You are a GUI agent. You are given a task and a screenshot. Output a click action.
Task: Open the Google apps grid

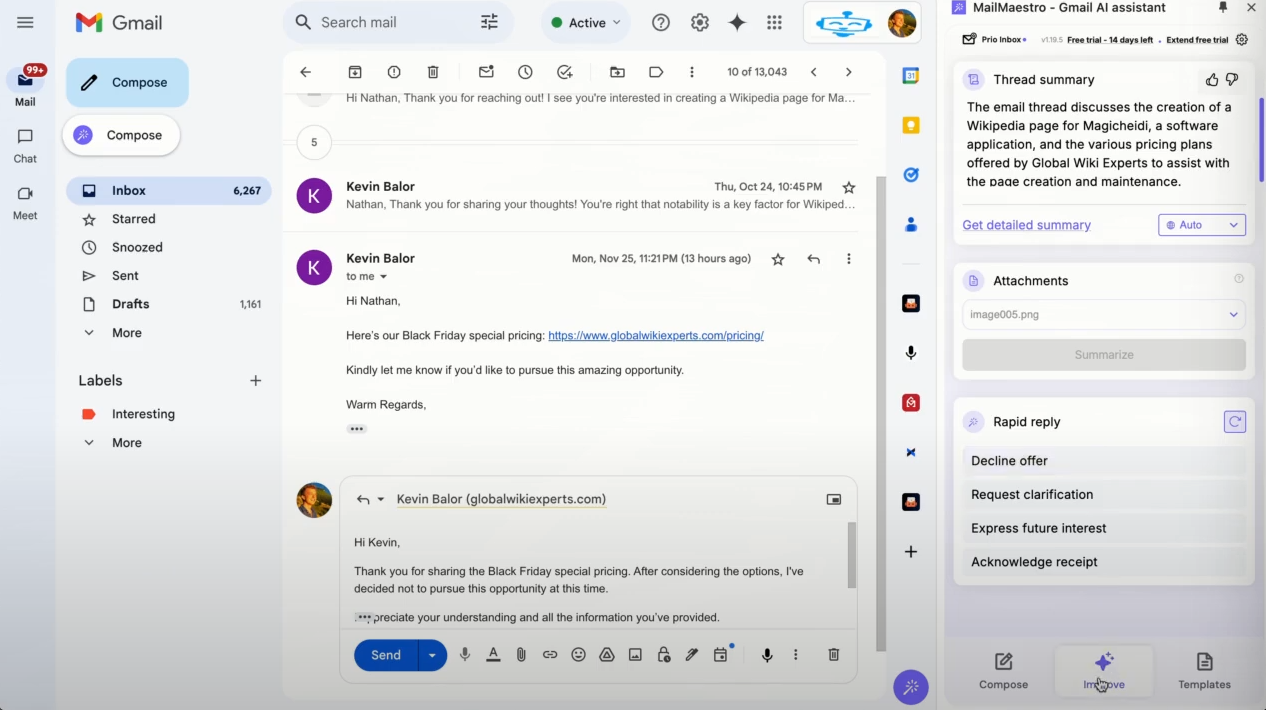(774, 22)
